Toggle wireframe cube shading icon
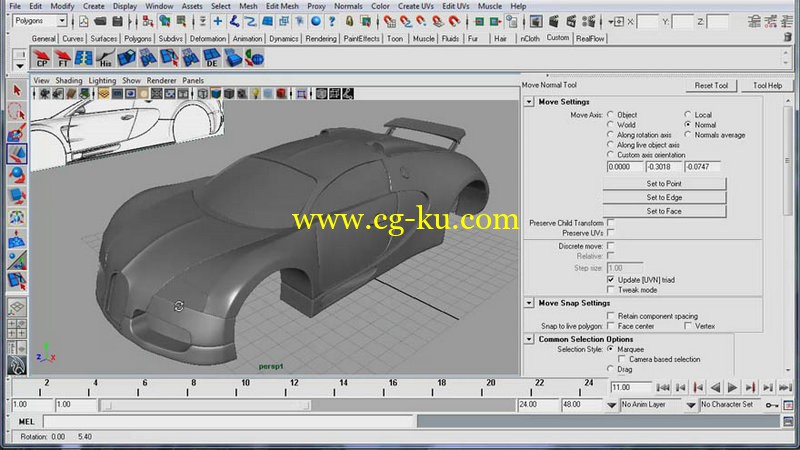This screenshot has height=450, width=800. 203,94
